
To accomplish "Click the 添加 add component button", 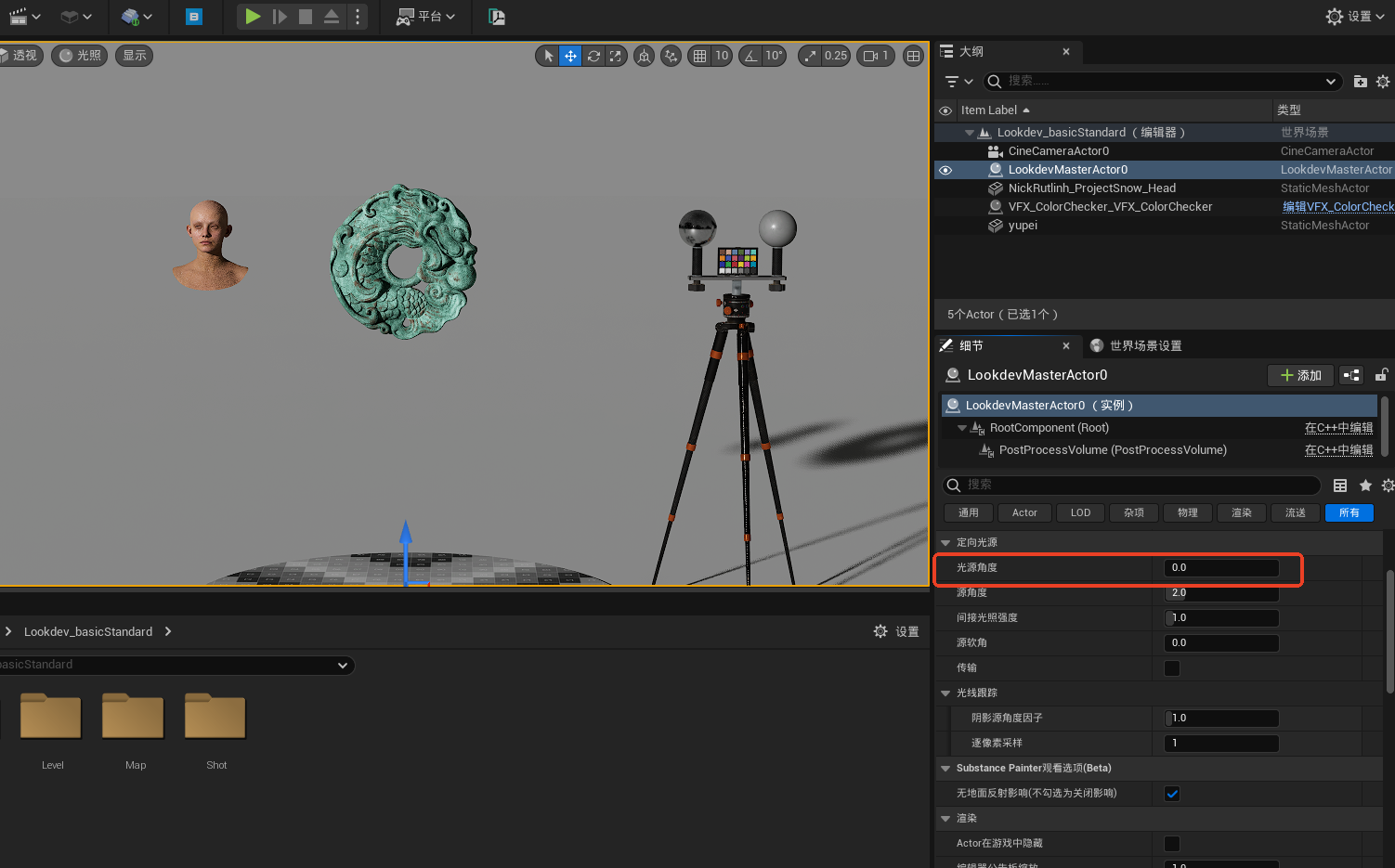I will (1300, 375).
